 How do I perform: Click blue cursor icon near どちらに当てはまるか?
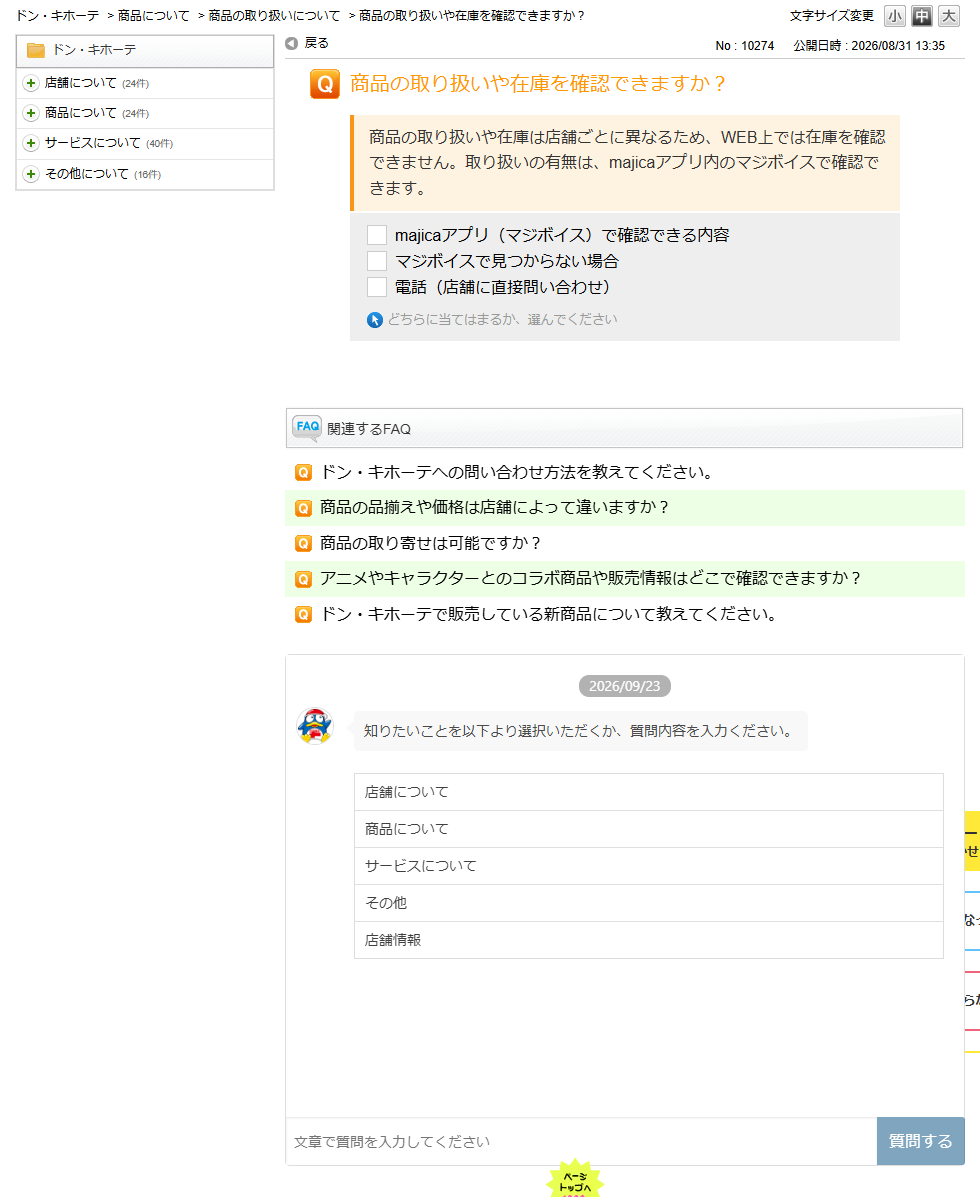tap(375, 320)
